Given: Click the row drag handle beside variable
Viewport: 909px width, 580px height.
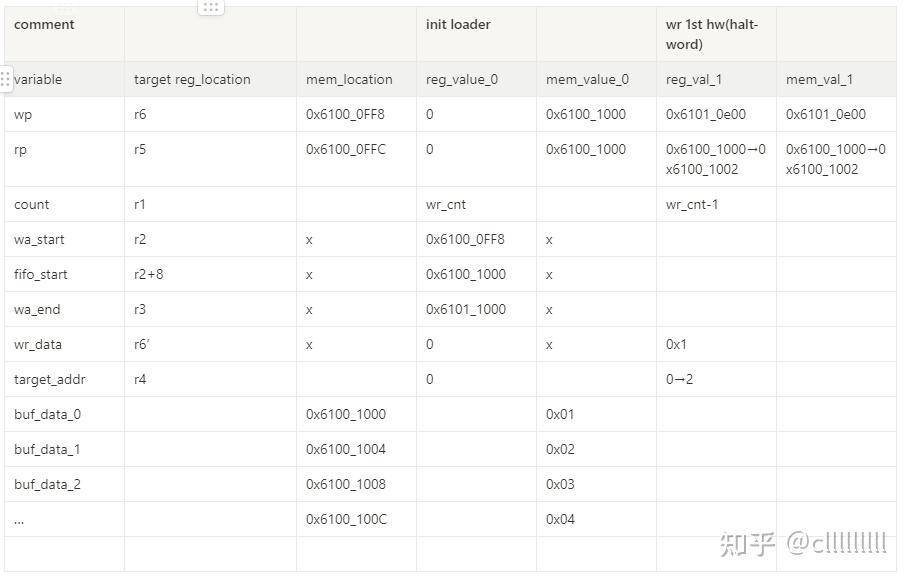Looking at the screenshot, I should [x=5, y=78].
